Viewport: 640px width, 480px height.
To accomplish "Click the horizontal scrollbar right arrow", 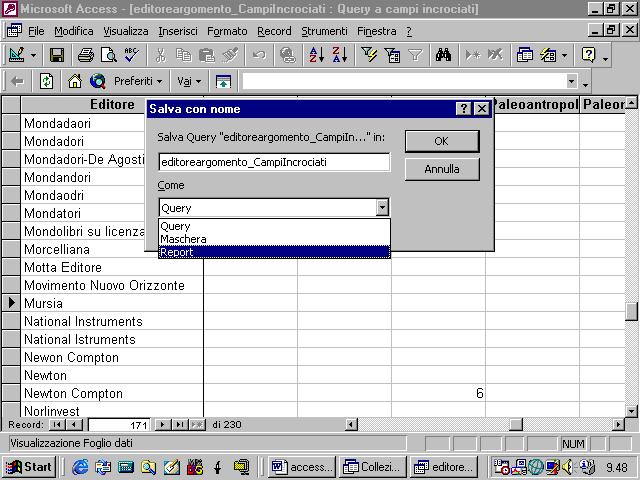I will point(618,424).
